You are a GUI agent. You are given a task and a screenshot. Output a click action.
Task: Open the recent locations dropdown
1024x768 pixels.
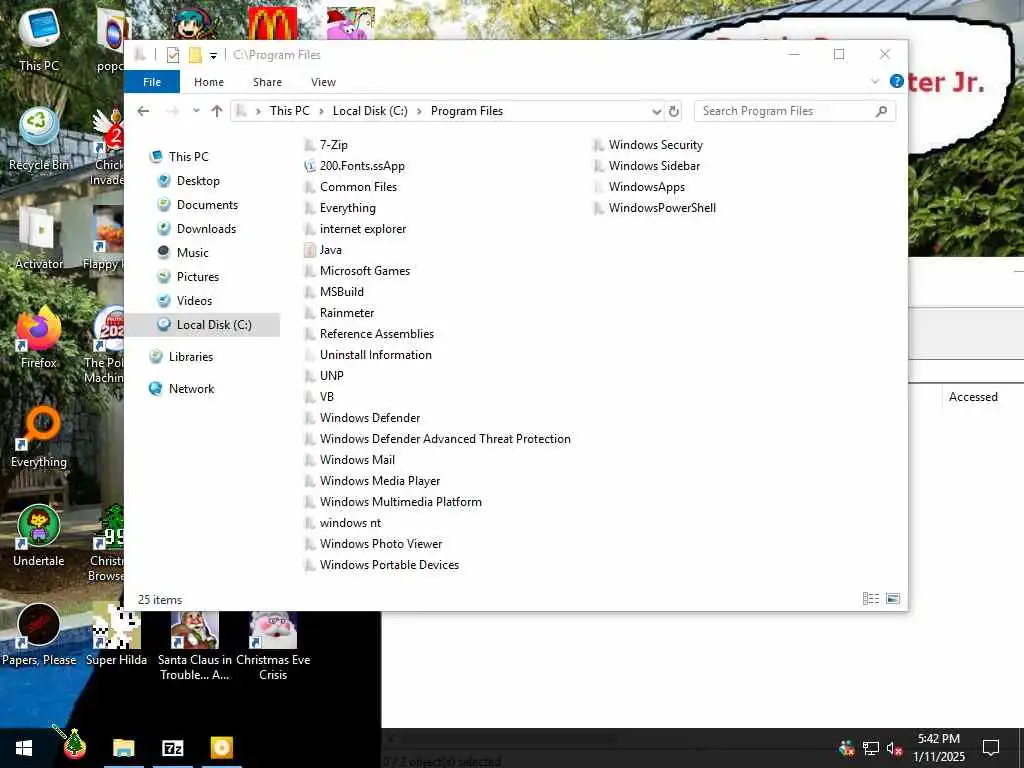click(x=196, y=111)
